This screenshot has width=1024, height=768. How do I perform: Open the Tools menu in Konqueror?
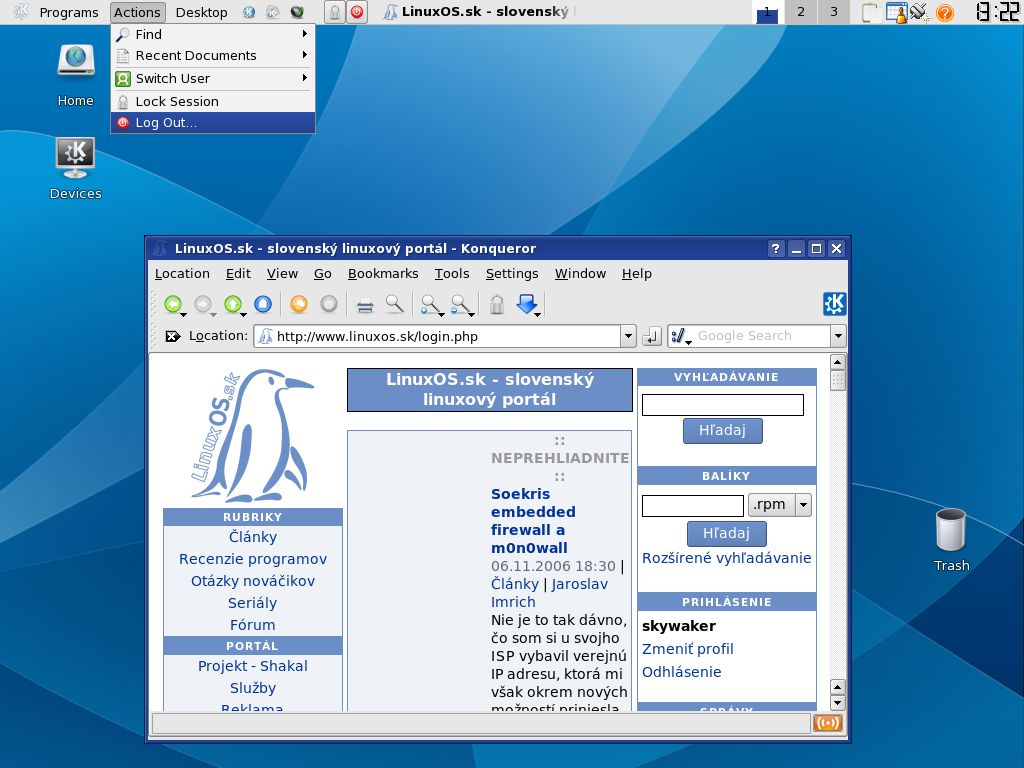tap(452, 274)
